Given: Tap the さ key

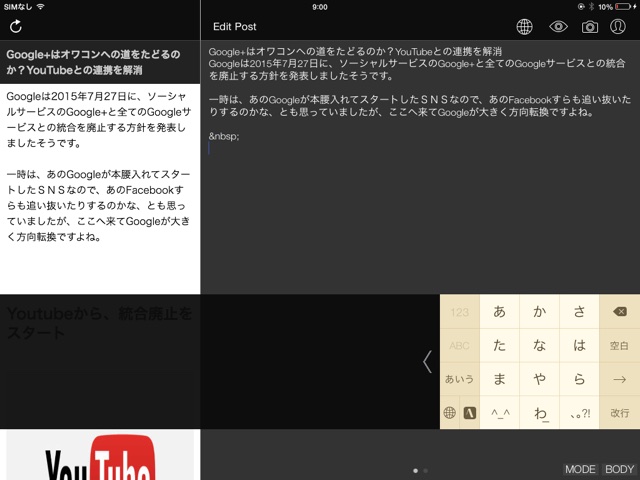Looking at the screenshot, I should (579, 311).
